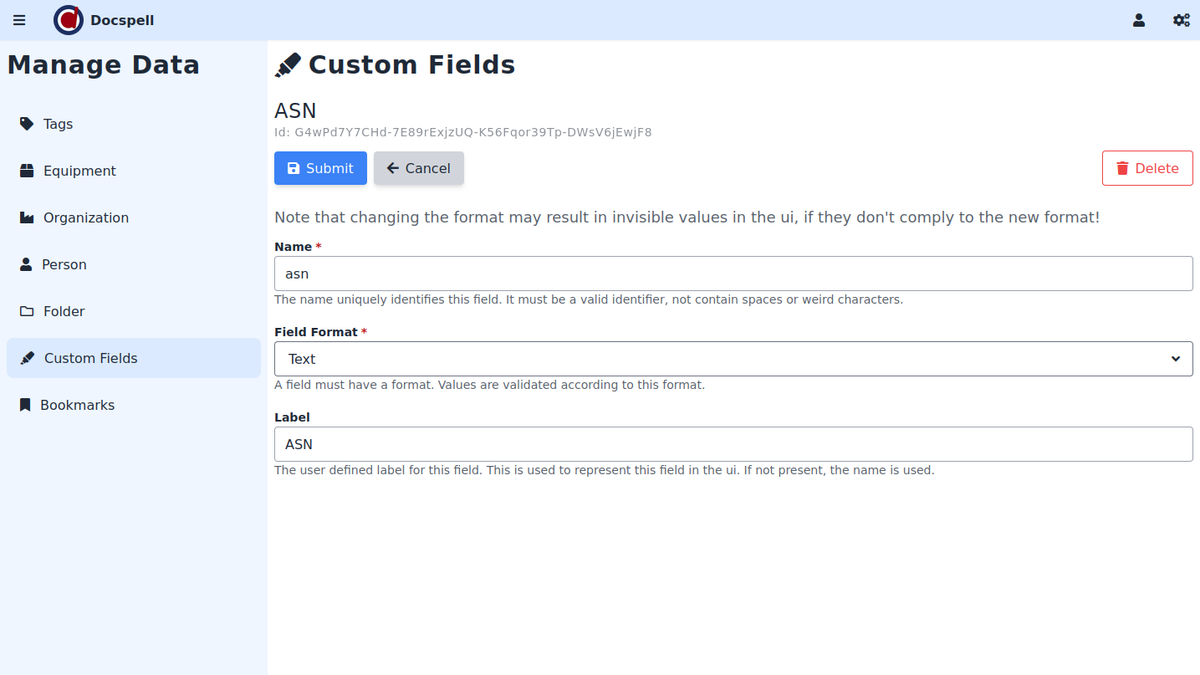
Task: Cancel editing the ASN field
Action: 418,168
